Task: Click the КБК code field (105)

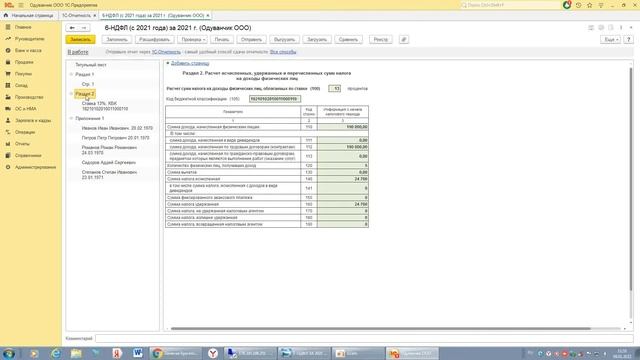Action: click(x=275, y=99)
